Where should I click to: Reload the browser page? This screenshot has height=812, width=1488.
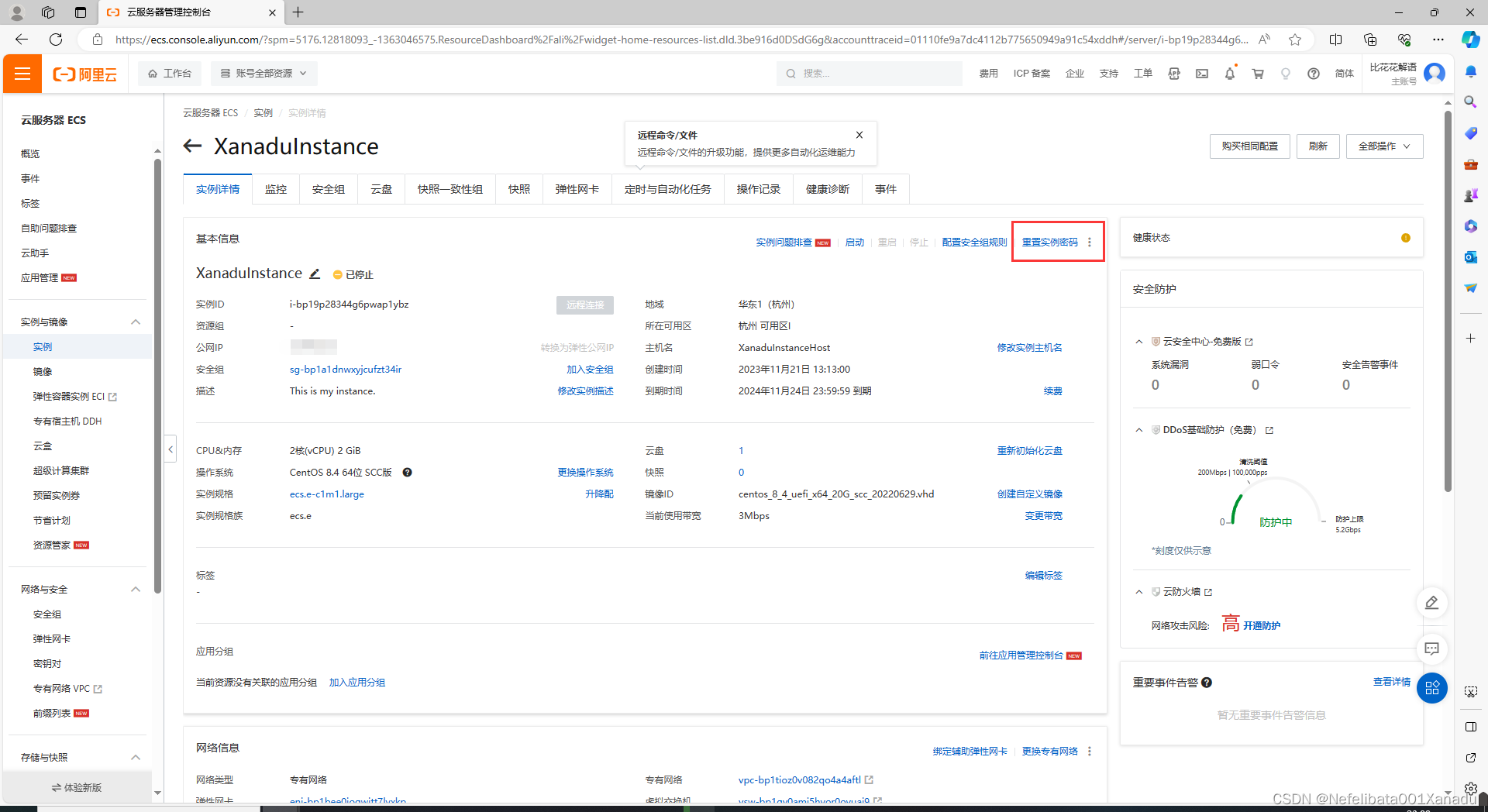(56, 40)
